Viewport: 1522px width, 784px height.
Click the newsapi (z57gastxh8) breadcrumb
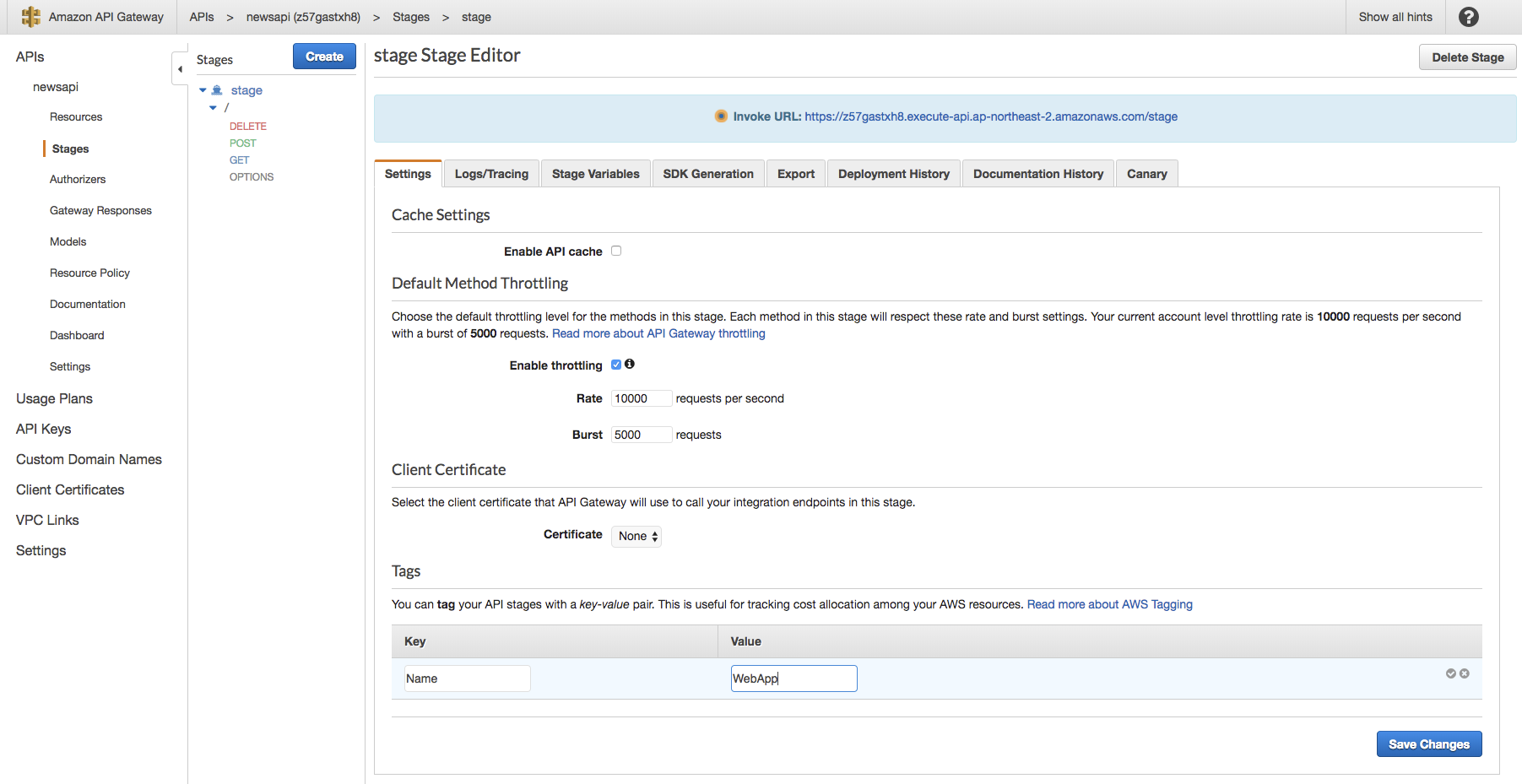303,17
